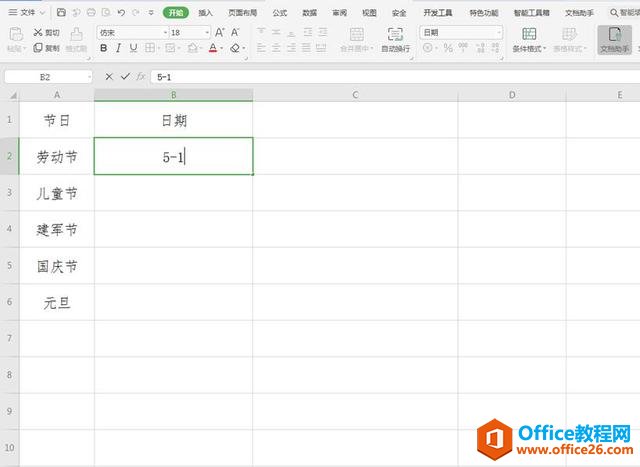
Task: Click the currency format icon
Action: [x=428, y=48]
